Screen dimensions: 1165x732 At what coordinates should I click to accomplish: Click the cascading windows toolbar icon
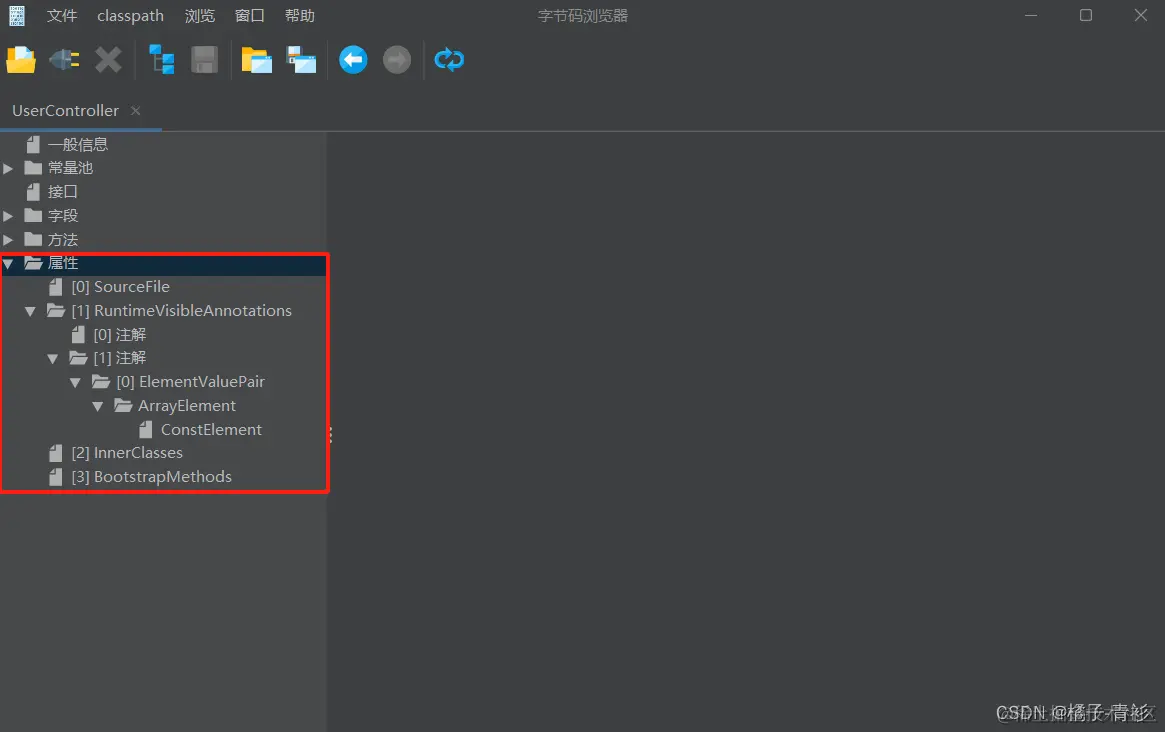point(301,60)
